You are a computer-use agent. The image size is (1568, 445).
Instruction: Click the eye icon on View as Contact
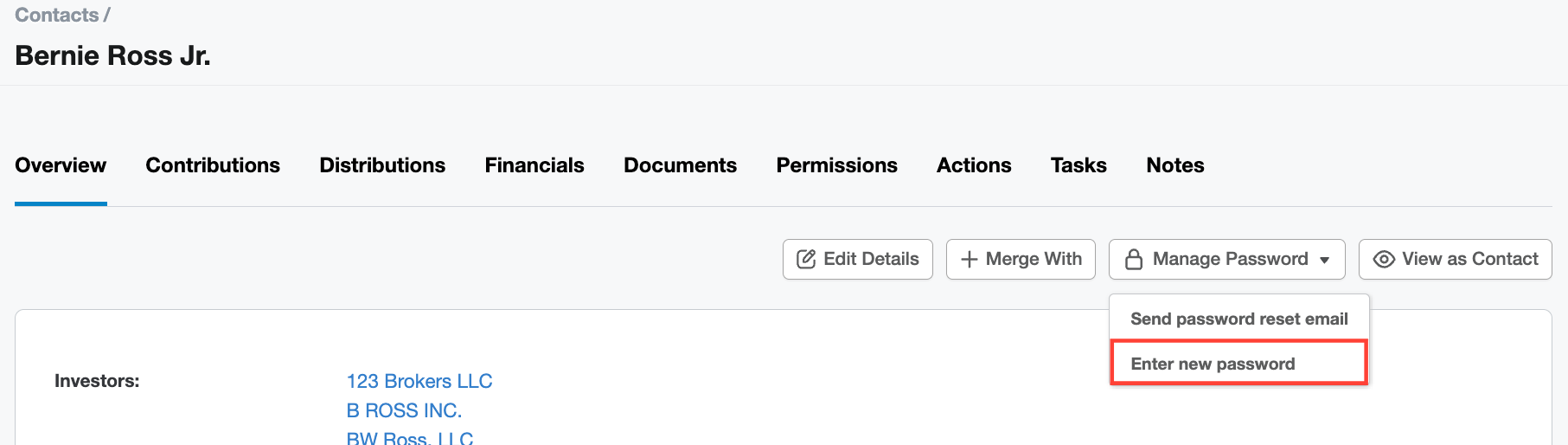pyautogui.click(x=1384, y=259)
